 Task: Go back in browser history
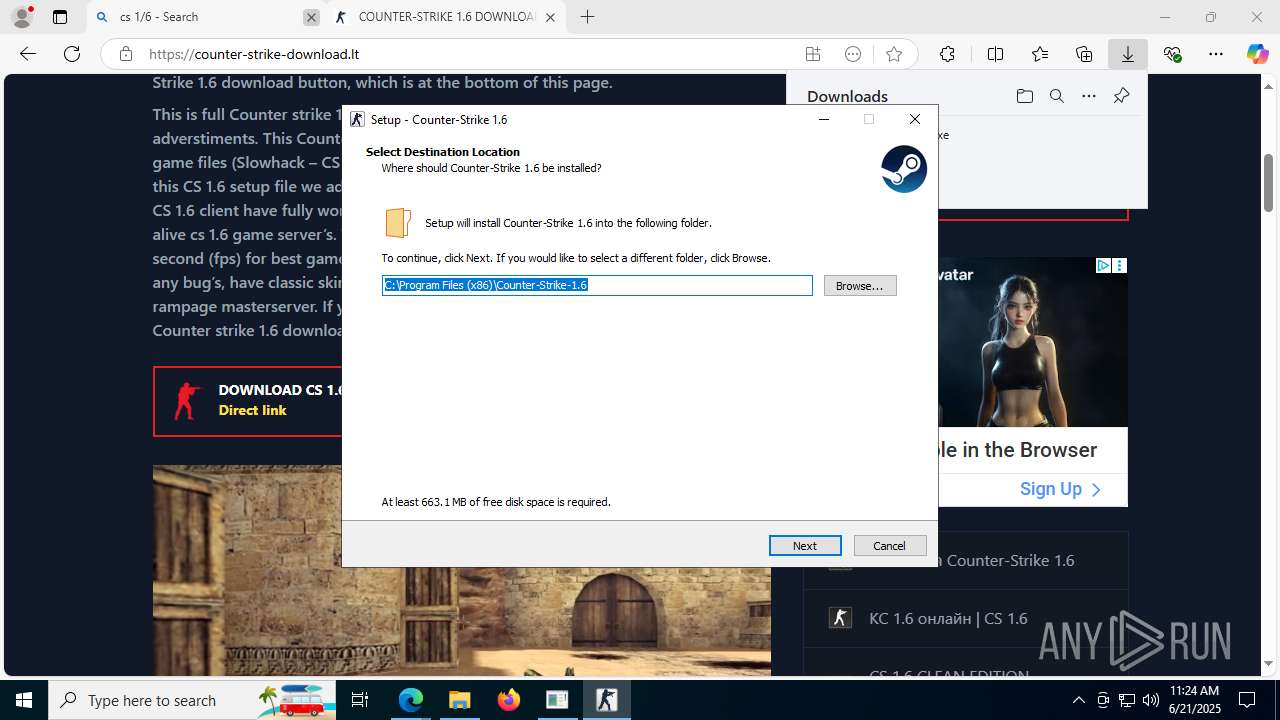pos(28,54)
